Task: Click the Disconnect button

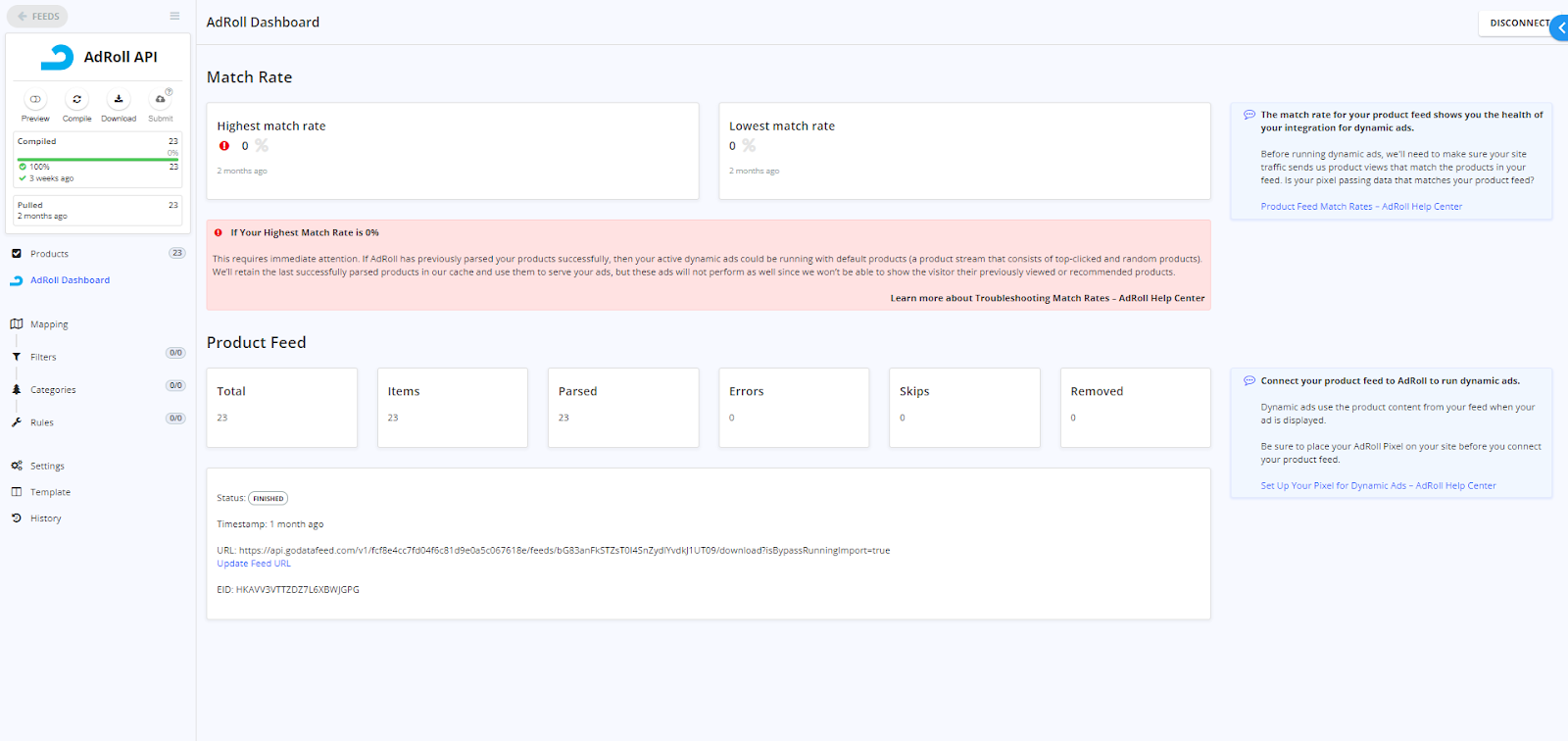Action: (x=1518, y=24)
